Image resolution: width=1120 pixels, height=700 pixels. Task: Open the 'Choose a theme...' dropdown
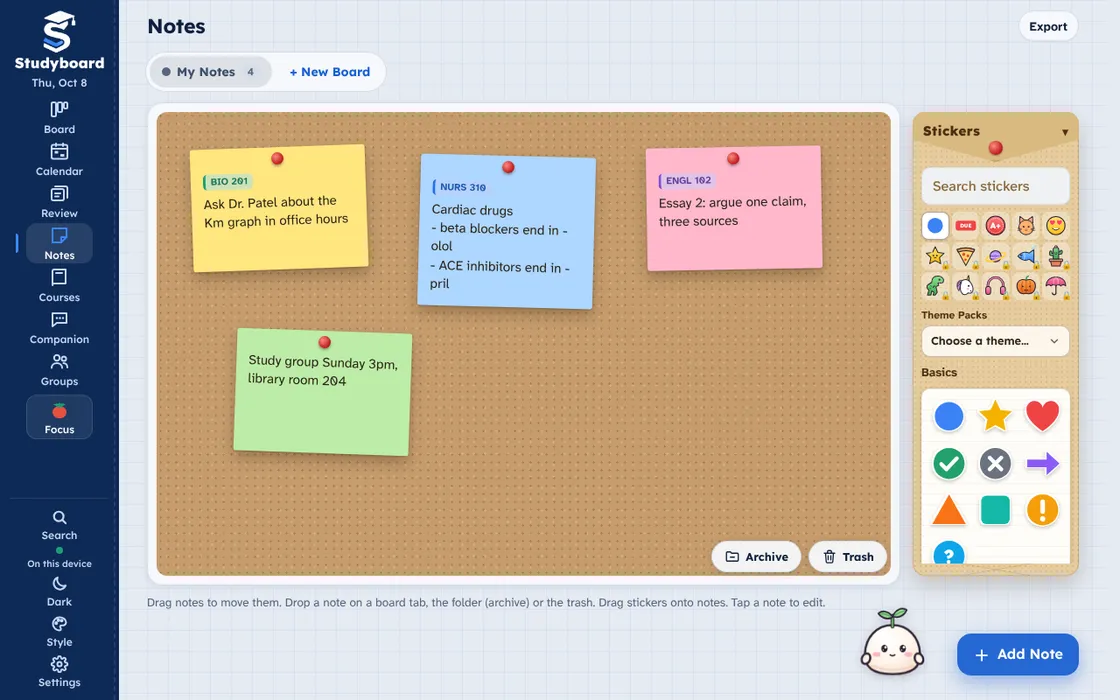(995, 341)
